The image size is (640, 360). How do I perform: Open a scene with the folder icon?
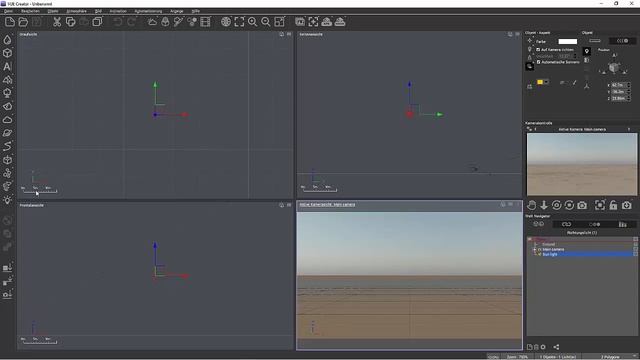23,22
